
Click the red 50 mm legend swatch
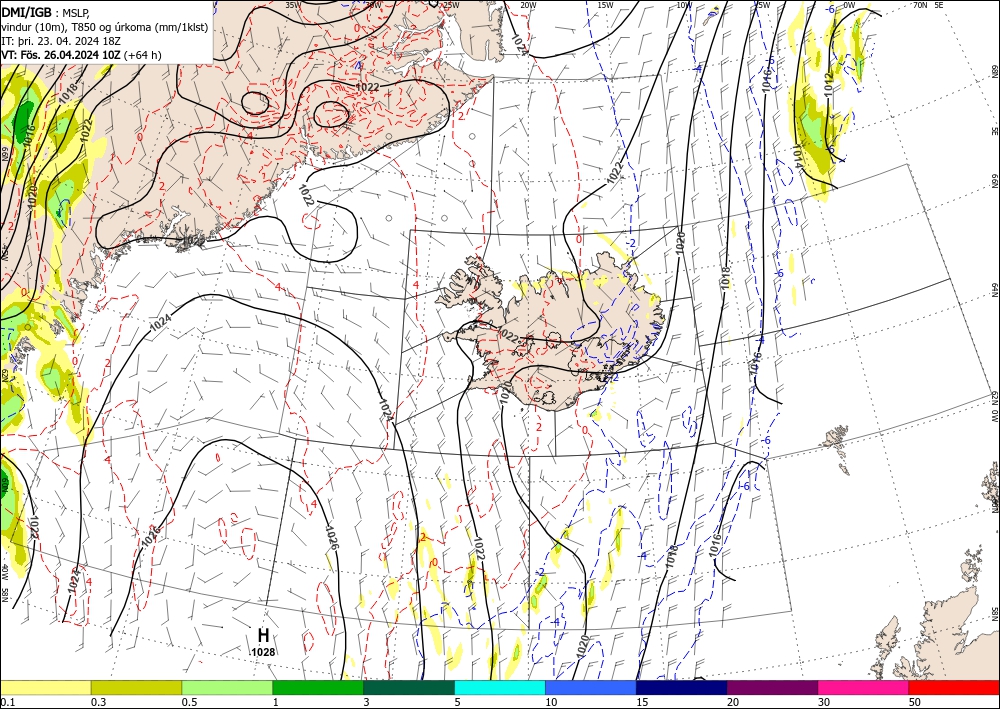954,687
